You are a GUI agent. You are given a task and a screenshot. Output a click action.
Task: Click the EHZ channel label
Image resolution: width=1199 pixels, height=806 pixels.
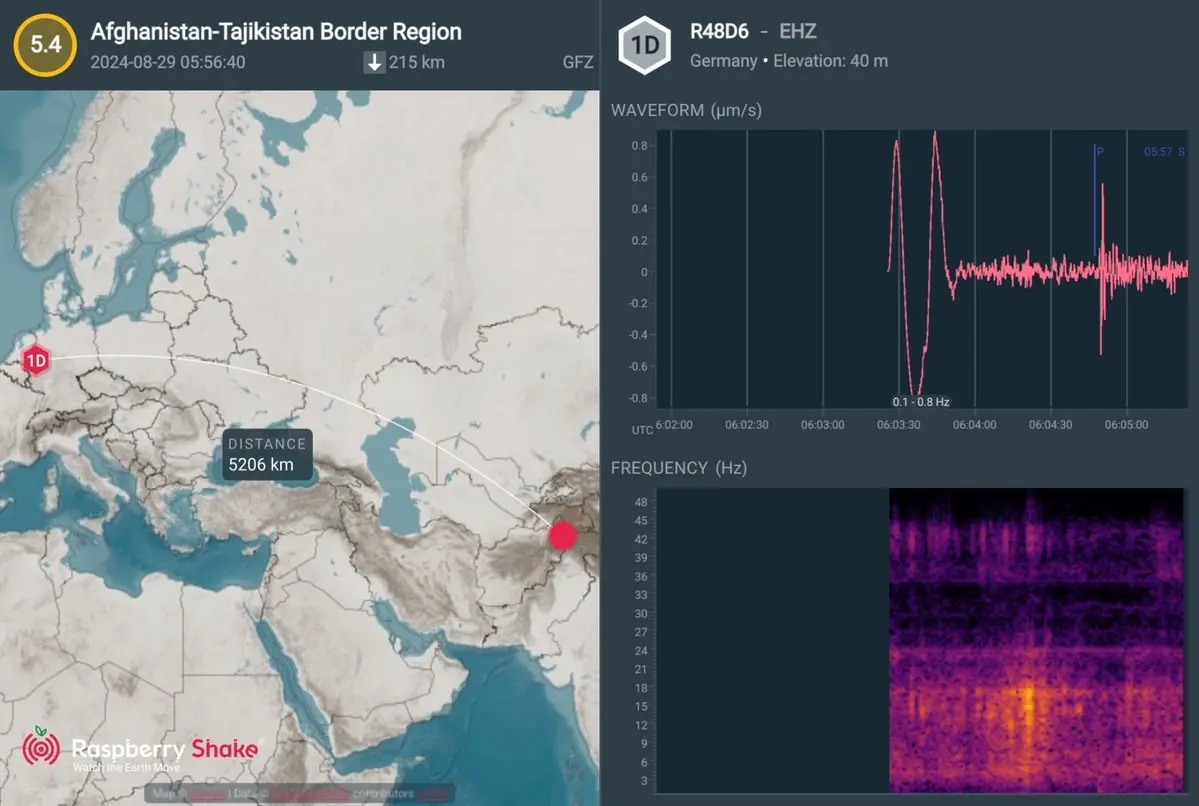tap(797, 31)
